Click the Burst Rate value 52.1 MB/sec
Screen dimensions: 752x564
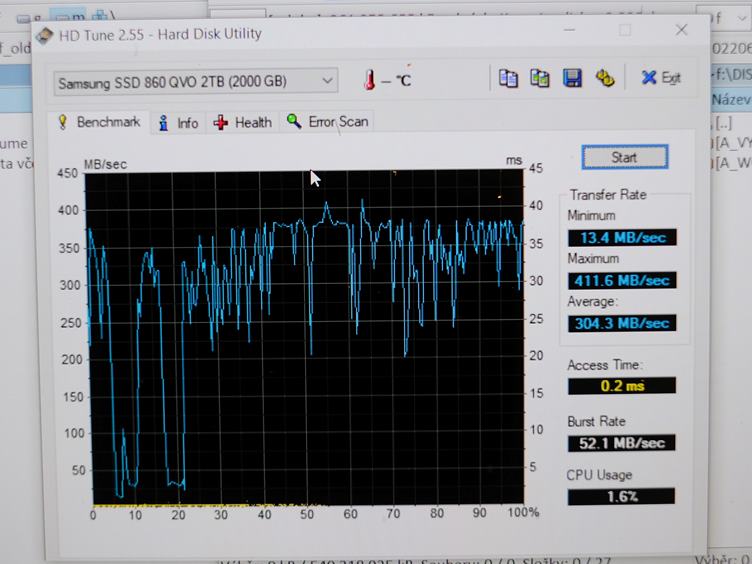pyautogui.click(x=622, y=443)
